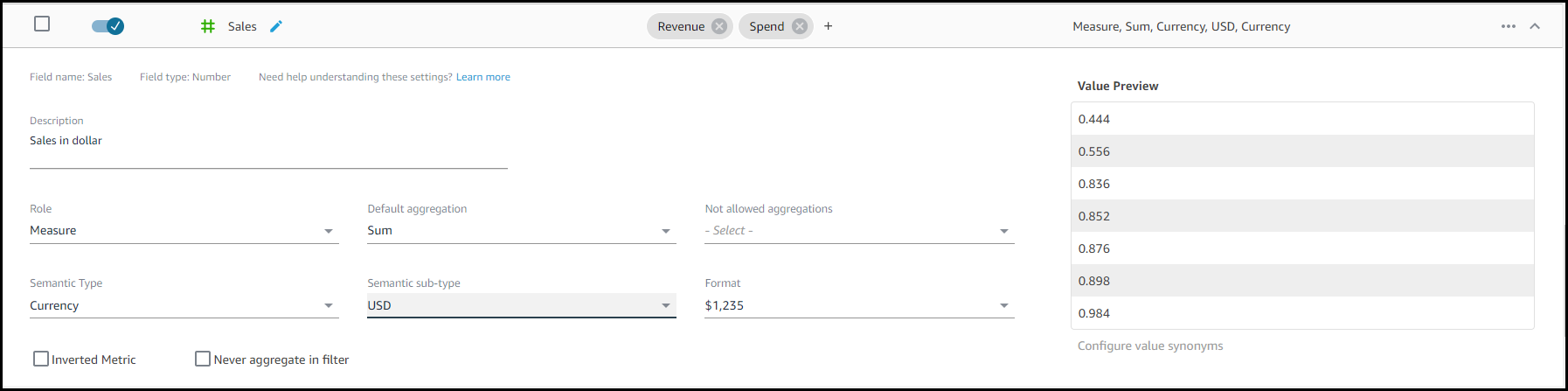Remove the Revenue synonym tag

[719, 26]
